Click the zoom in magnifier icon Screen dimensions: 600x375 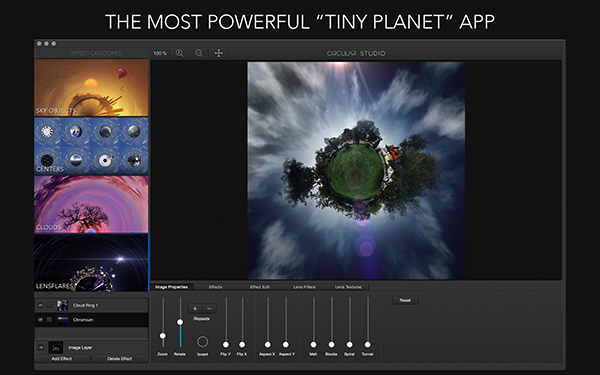(x=179, y=53)
